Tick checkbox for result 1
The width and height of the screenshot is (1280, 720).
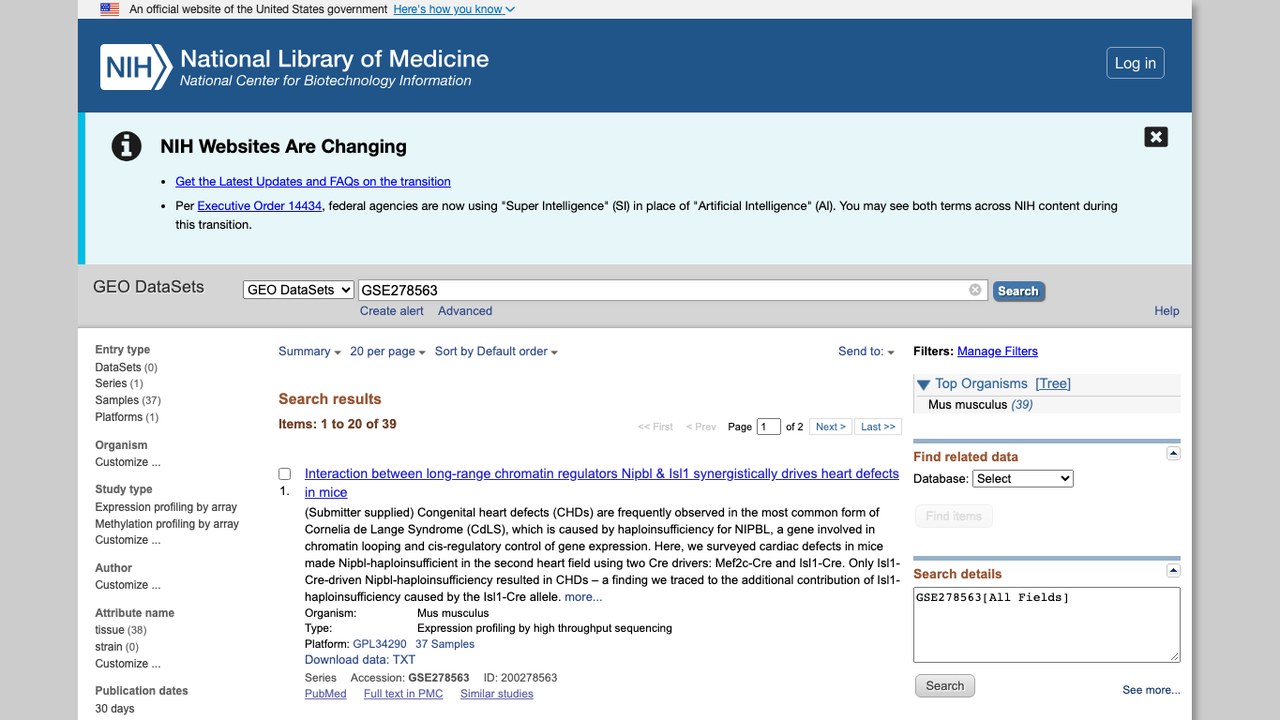[x=285, y=474]
